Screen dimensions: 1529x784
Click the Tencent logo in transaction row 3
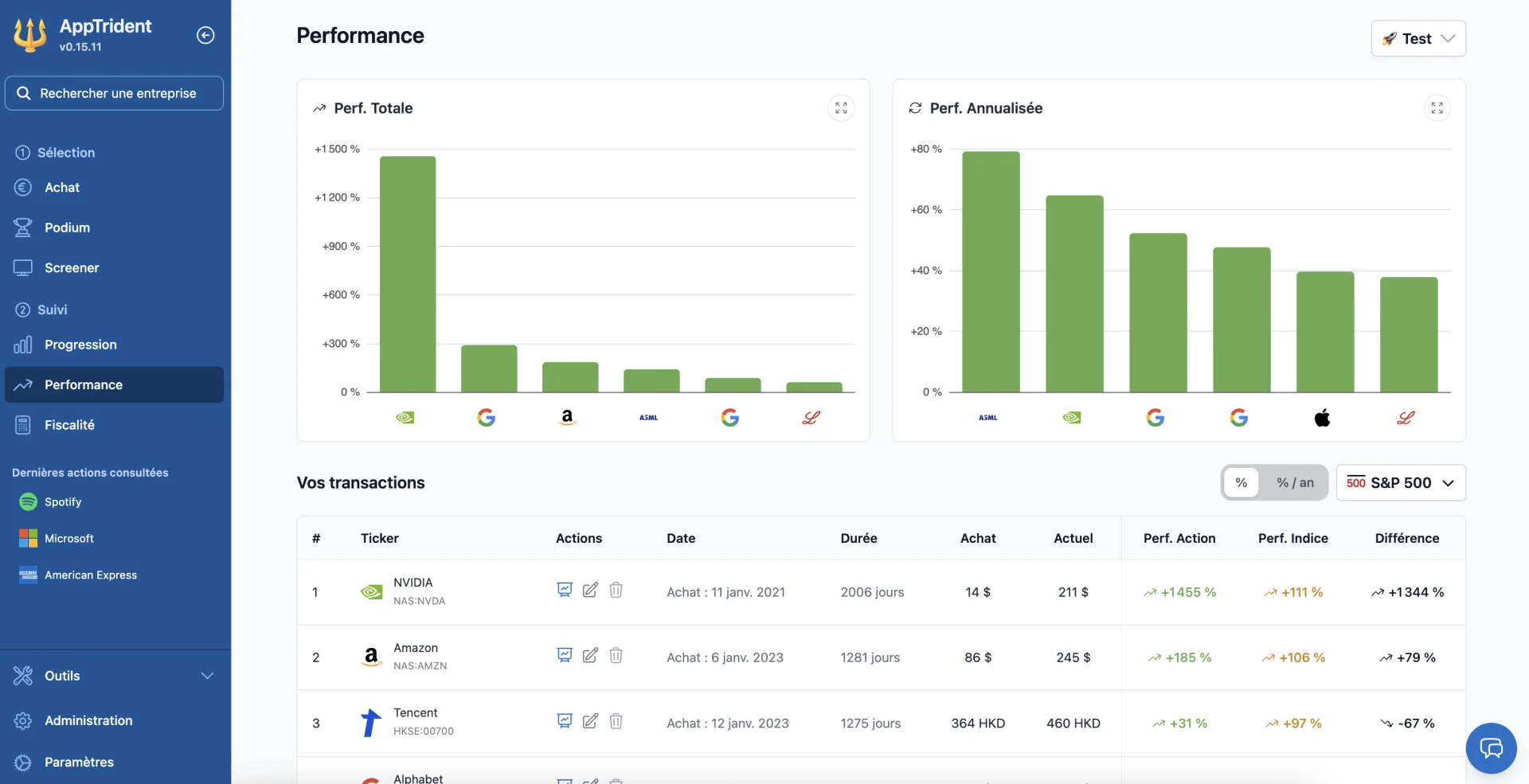point(370,723)
